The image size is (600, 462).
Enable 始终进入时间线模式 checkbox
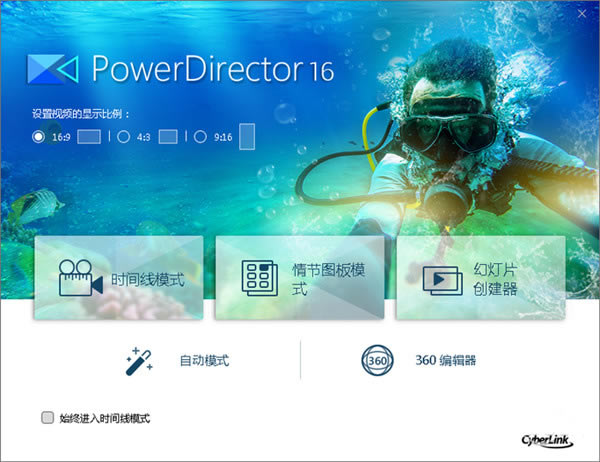point(47,418)
